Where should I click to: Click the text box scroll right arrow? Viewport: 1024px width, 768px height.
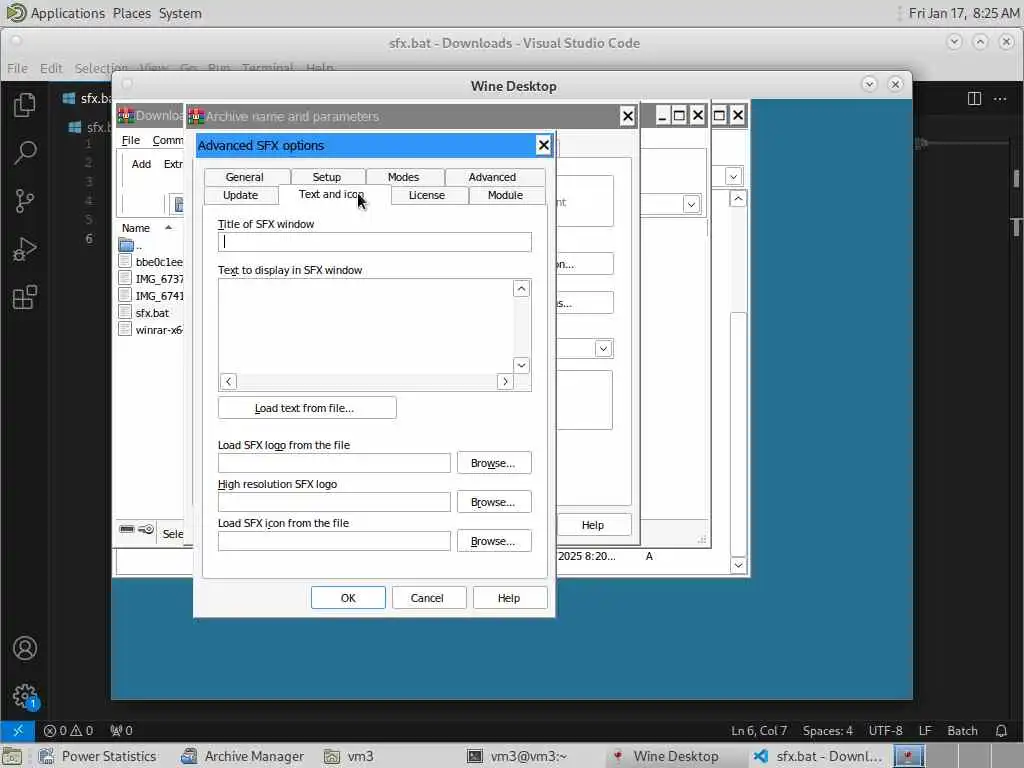point(505,381)
